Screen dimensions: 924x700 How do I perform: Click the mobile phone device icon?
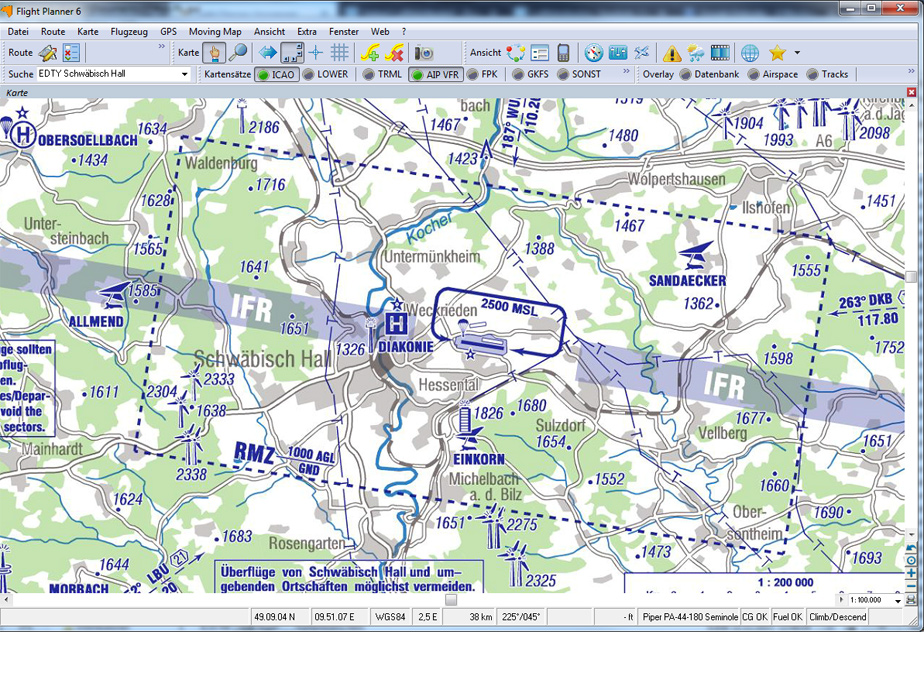(563, 53)
